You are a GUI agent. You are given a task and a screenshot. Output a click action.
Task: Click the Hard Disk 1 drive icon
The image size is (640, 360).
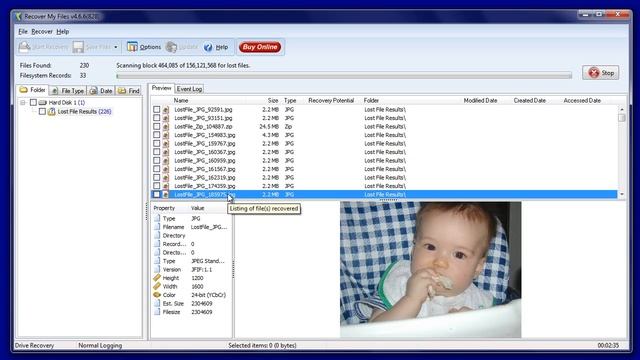[x=42, y=102]
